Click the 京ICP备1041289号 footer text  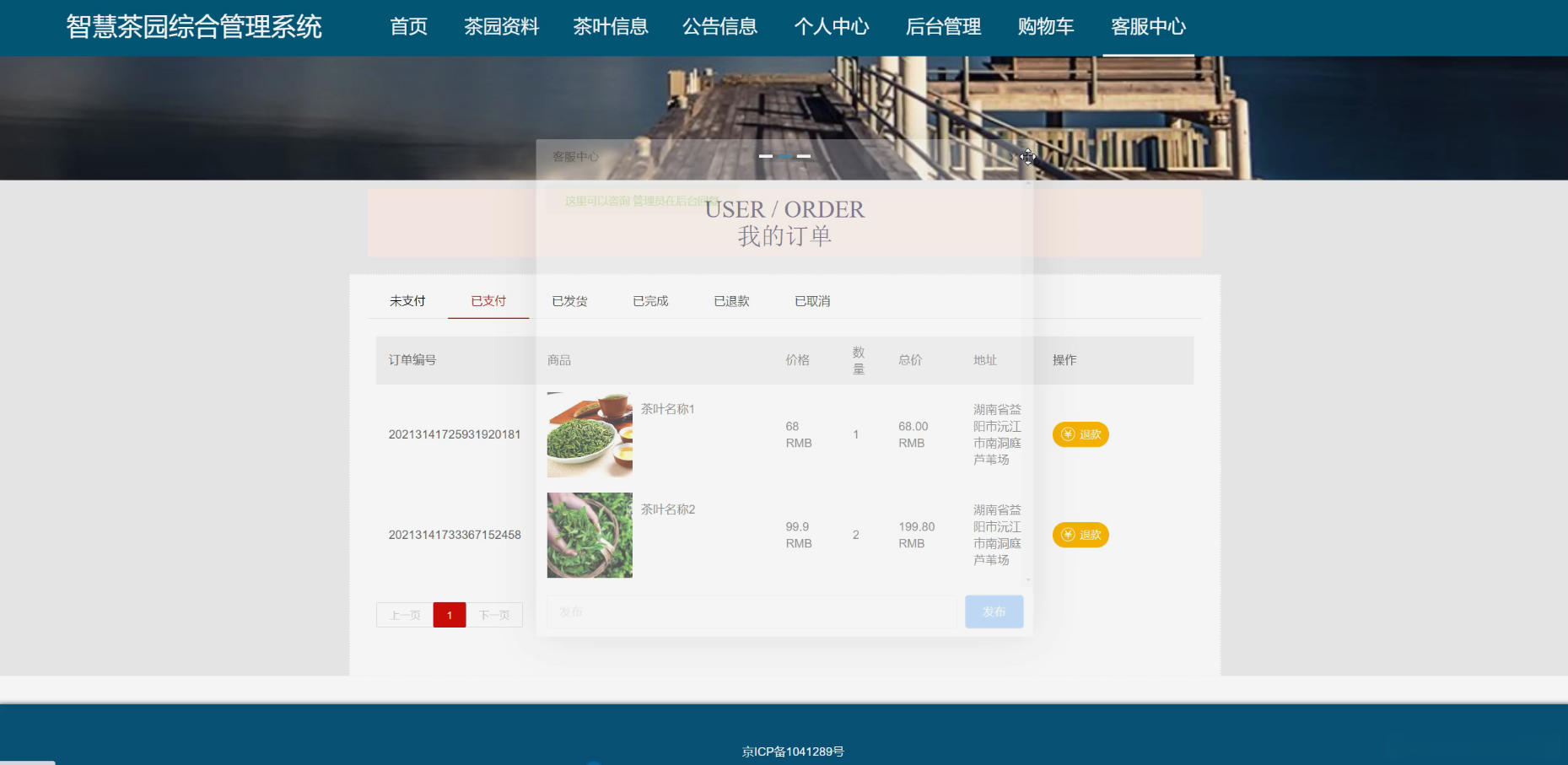point(793,752)
